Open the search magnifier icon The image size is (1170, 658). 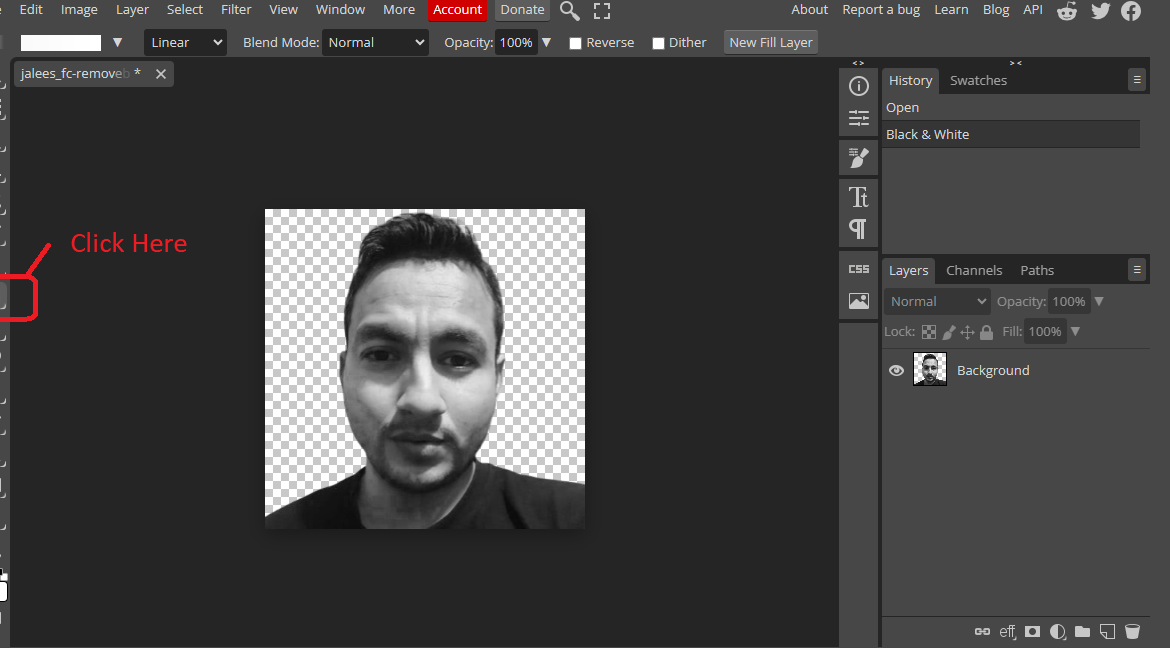pos(569,11)
